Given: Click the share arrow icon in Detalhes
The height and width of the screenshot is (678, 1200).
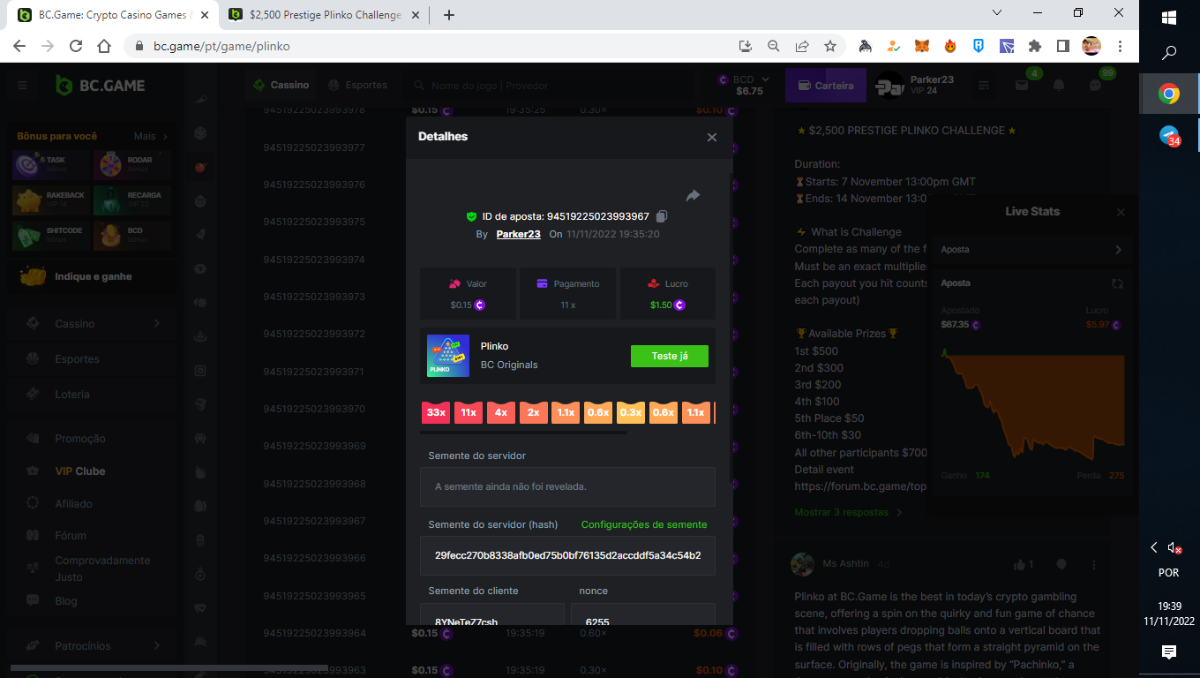Looking at the screenshot, I should 692,196.
